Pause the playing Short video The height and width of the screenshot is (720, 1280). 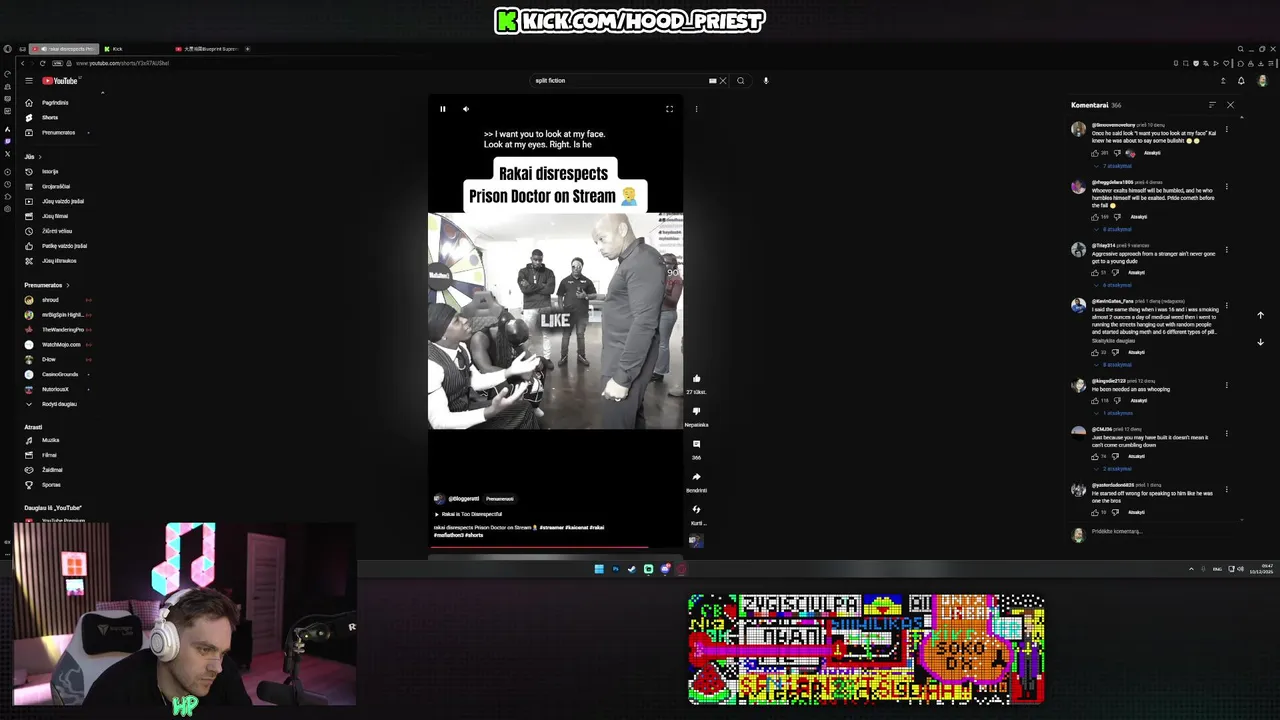tap(443, 109)
